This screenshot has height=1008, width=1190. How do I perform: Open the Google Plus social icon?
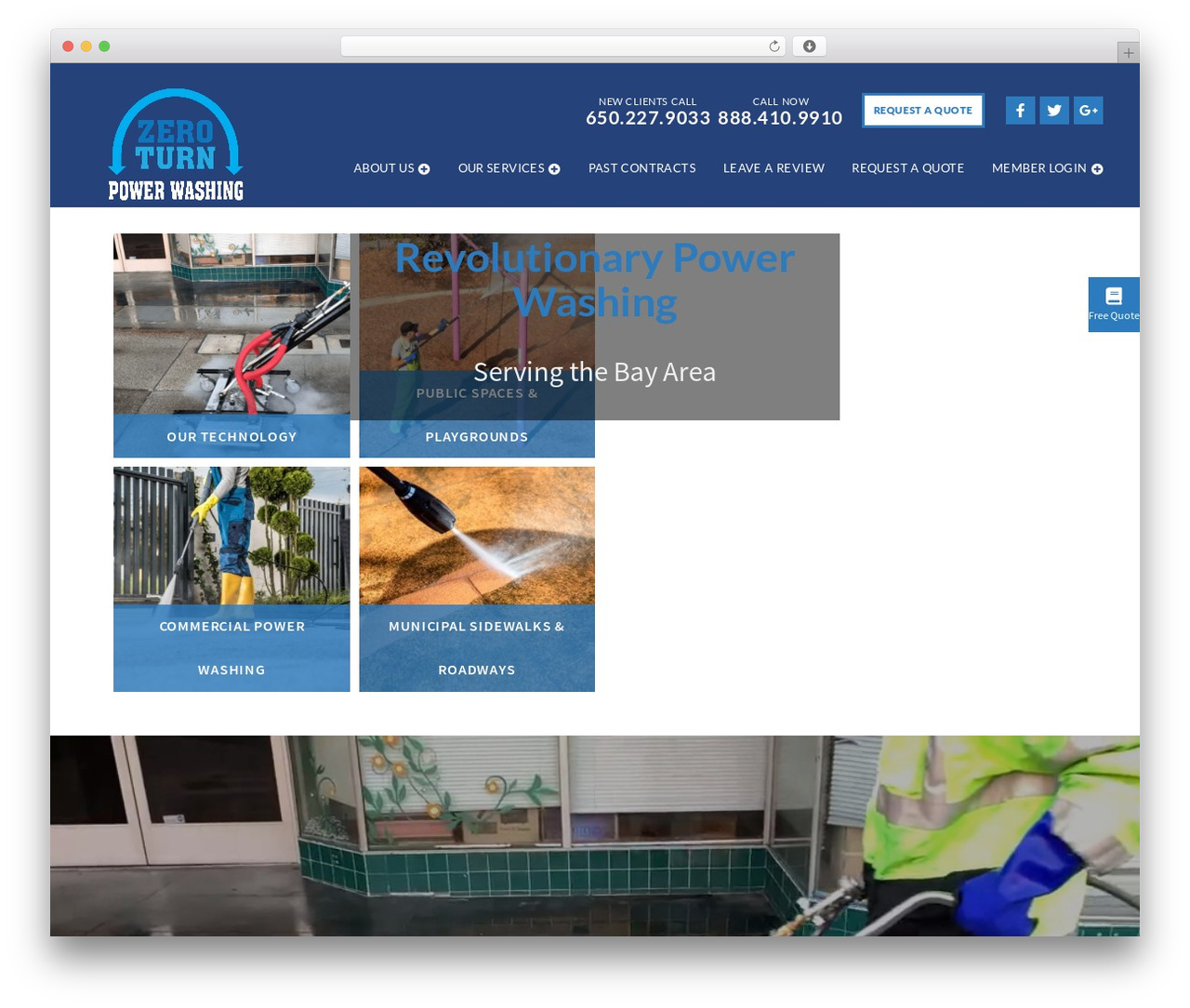1089,111
